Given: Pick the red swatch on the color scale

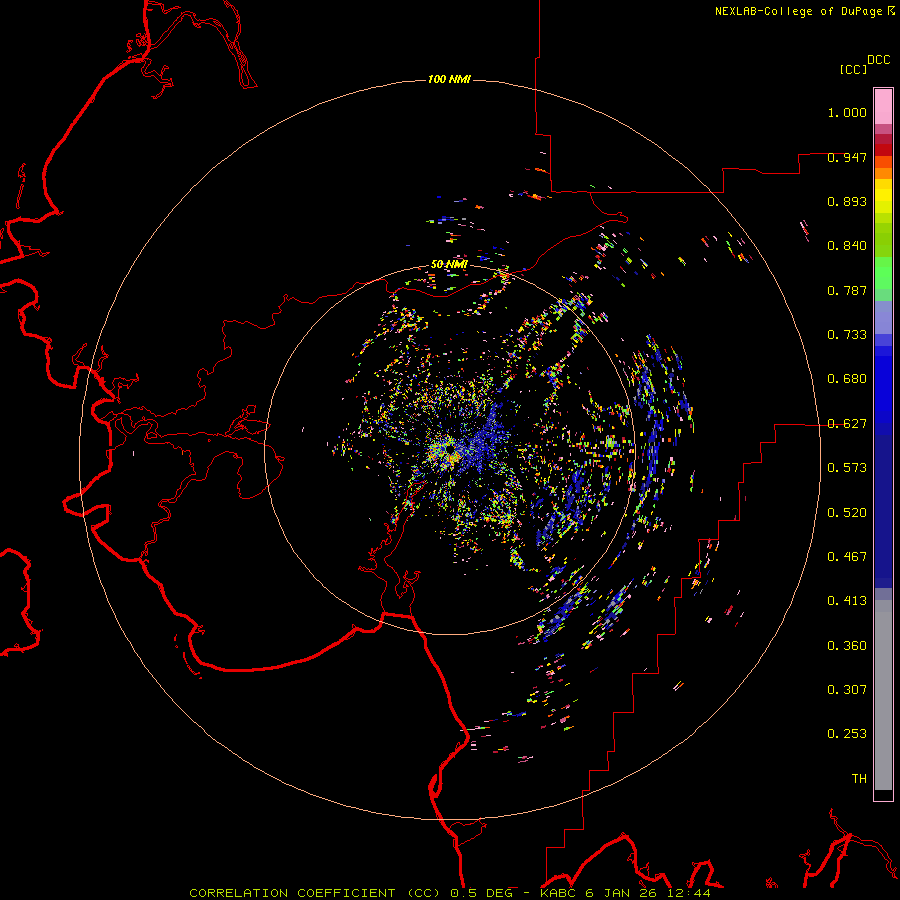Looking at the screenshot, I should click(x=883, y=150).
